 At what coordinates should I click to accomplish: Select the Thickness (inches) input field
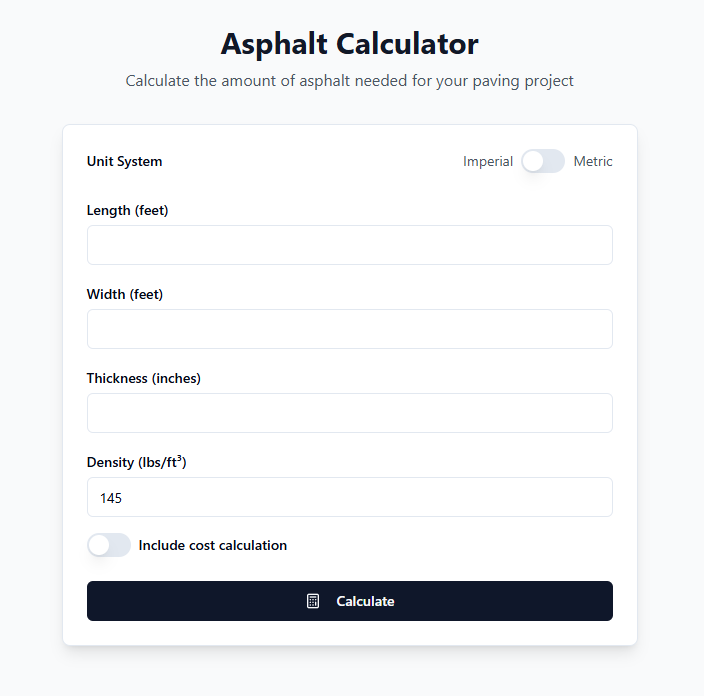coord(349,413)
